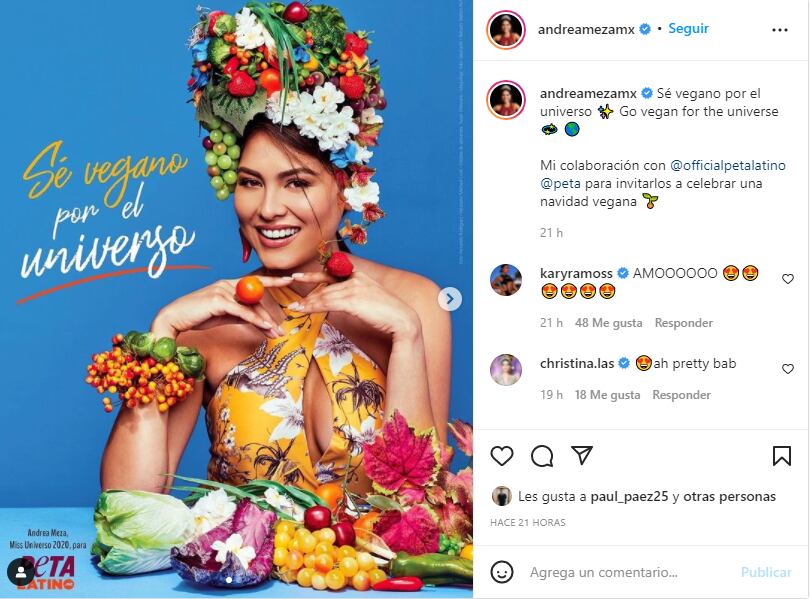Share post via paper plane icon
The width and height of the screenshot is (810, 599).
[x=582, y=456]
